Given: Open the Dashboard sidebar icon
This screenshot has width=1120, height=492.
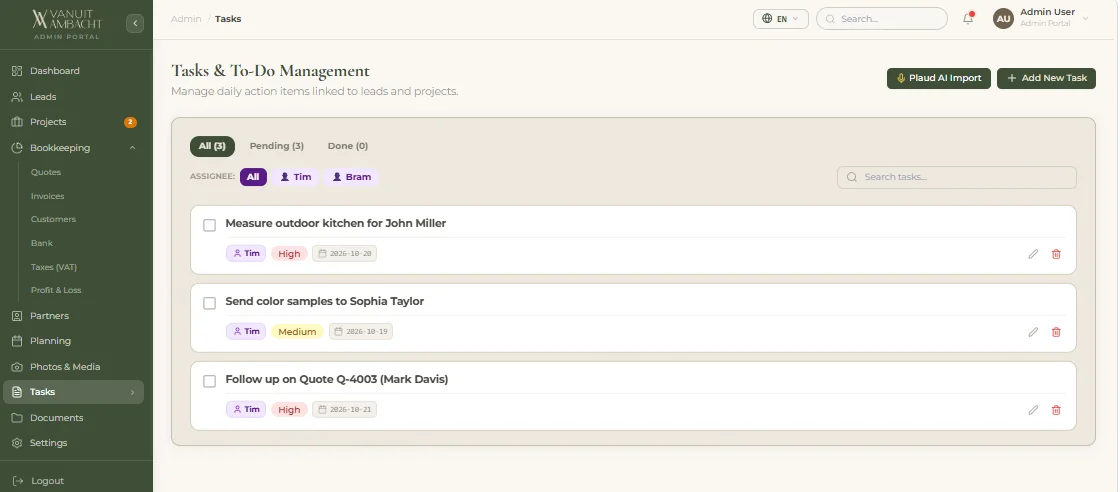Looking at the screenshot, I should [x=17, y=71].
